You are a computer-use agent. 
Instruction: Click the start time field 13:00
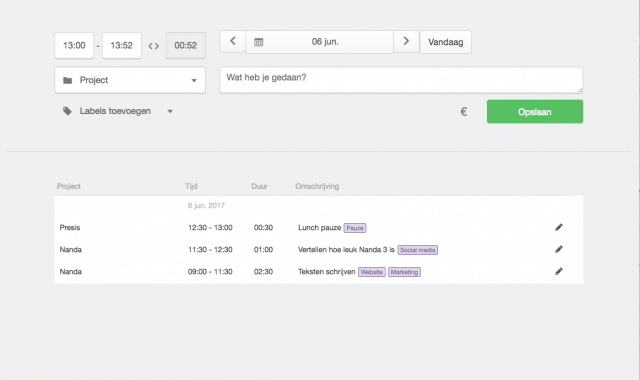point(74,45)
